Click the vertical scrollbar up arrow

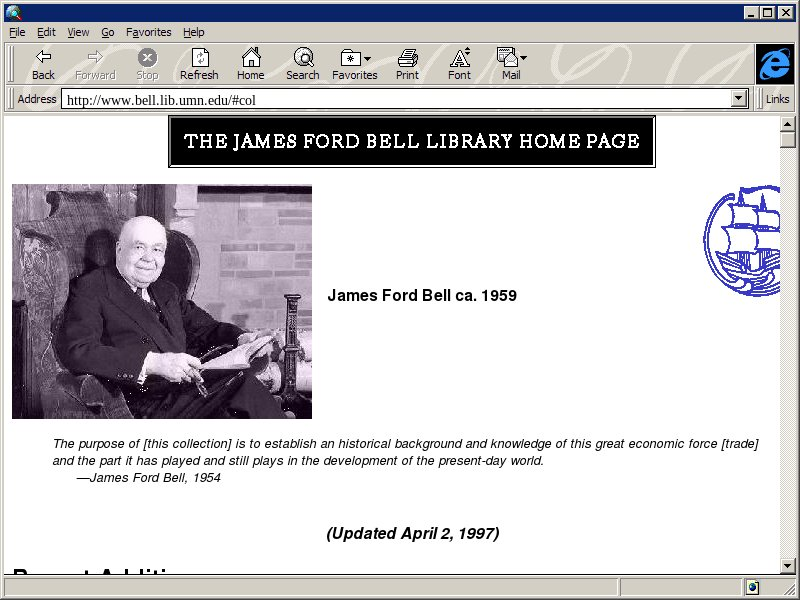click(x=788, y=124)
